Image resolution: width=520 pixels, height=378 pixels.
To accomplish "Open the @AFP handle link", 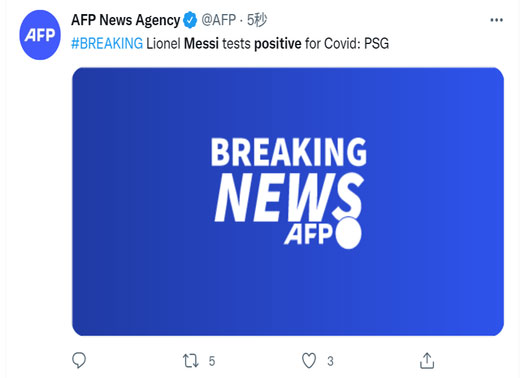I will coord(219,20).
